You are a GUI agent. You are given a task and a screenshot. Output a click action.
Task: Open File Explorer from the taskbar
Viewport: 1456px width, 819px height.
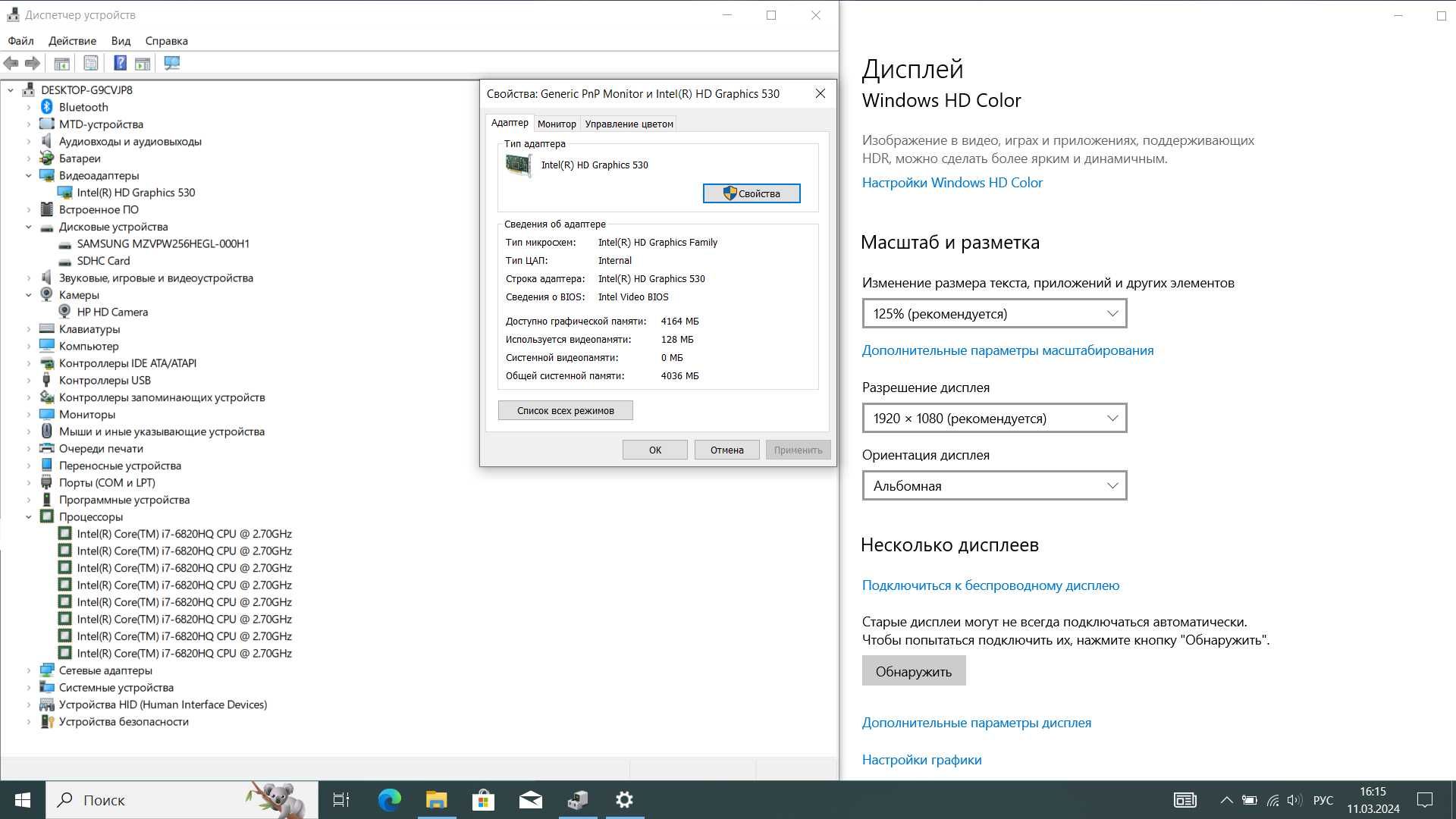(437, 799)
